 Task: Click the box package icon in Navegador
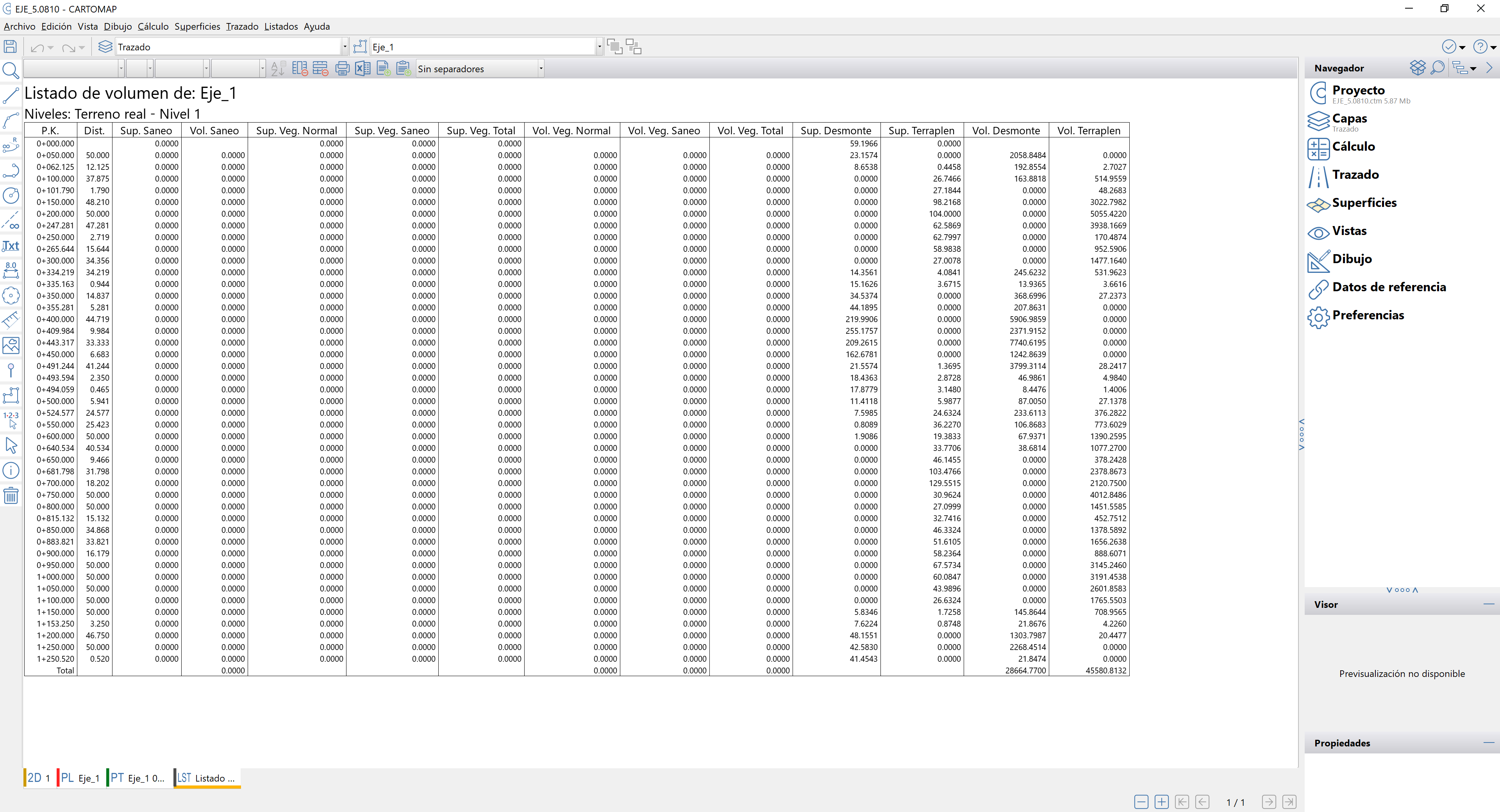coord(1417,68)
